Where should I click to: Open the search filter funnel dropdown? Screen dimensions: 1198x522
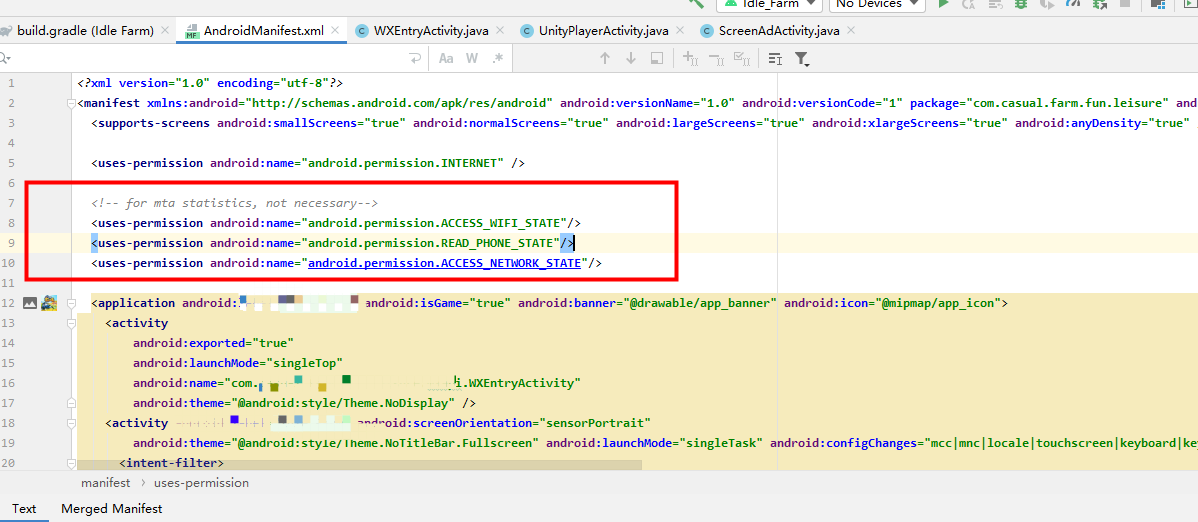[x=801, y=59]
